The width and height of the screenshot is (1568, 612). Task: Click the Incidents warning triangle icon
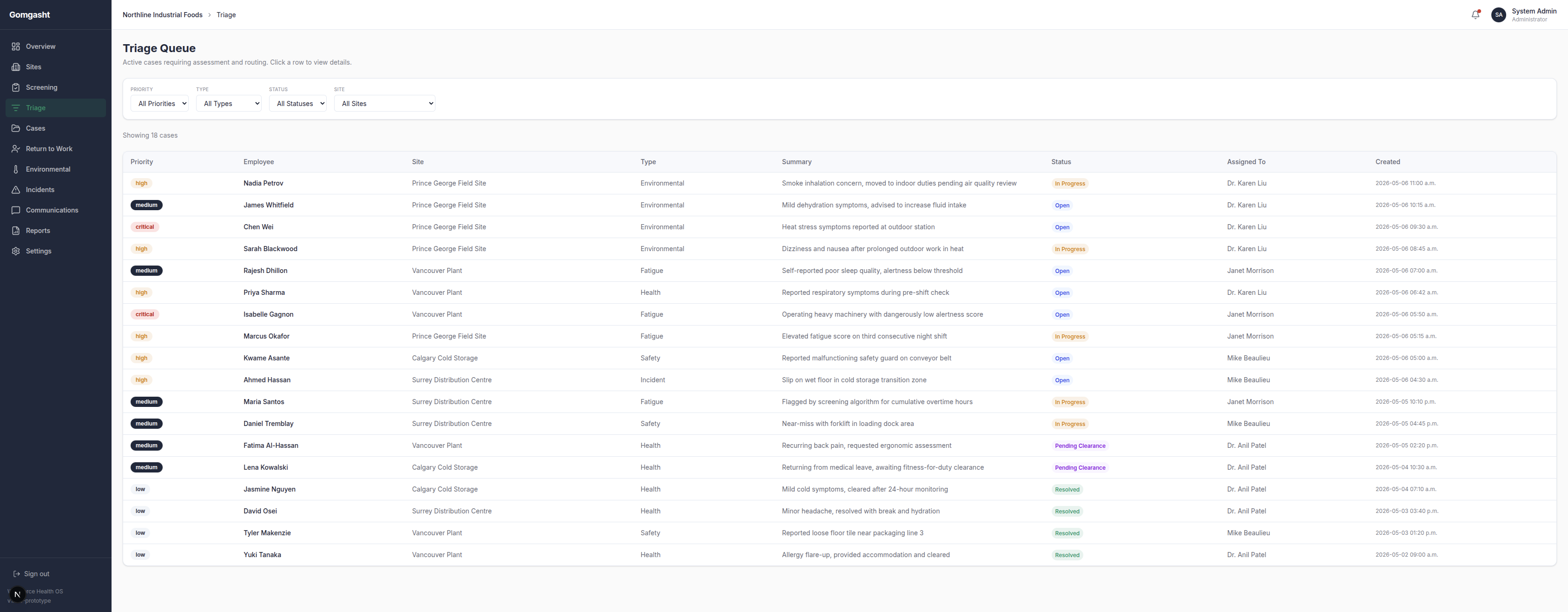click(16, 189)
